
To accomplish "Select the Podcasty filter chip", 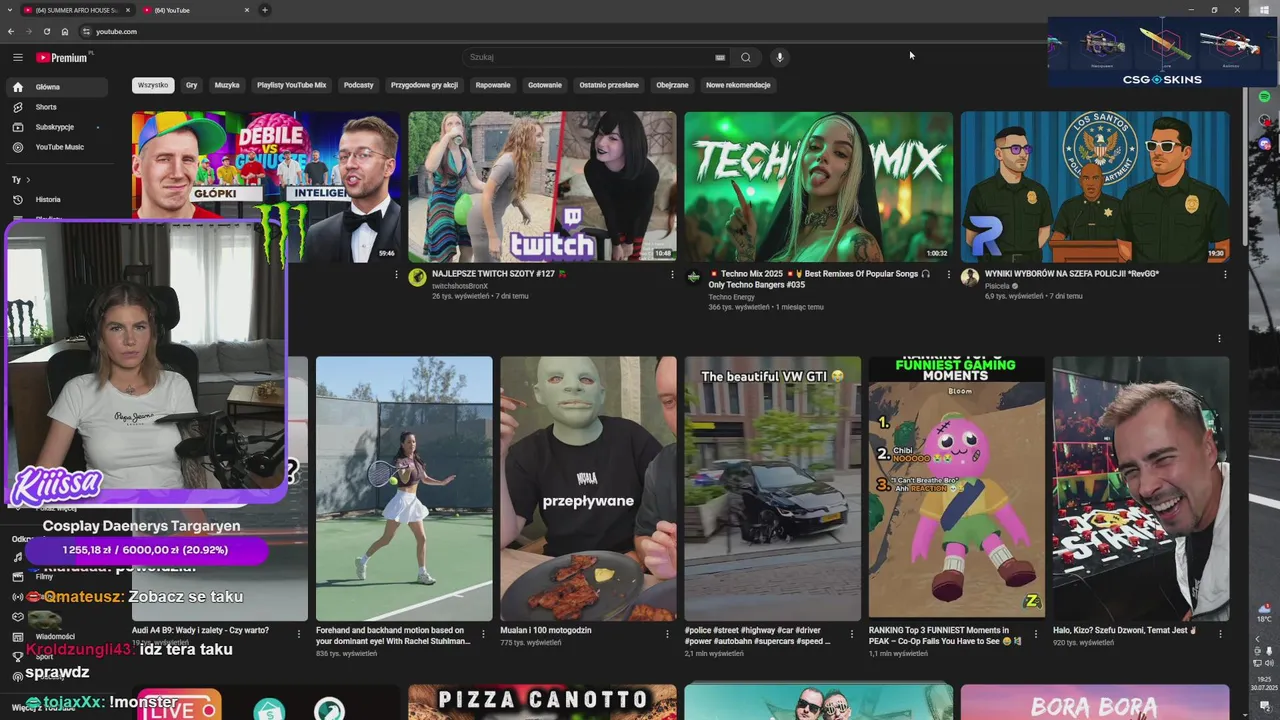I will pos(358,85).
